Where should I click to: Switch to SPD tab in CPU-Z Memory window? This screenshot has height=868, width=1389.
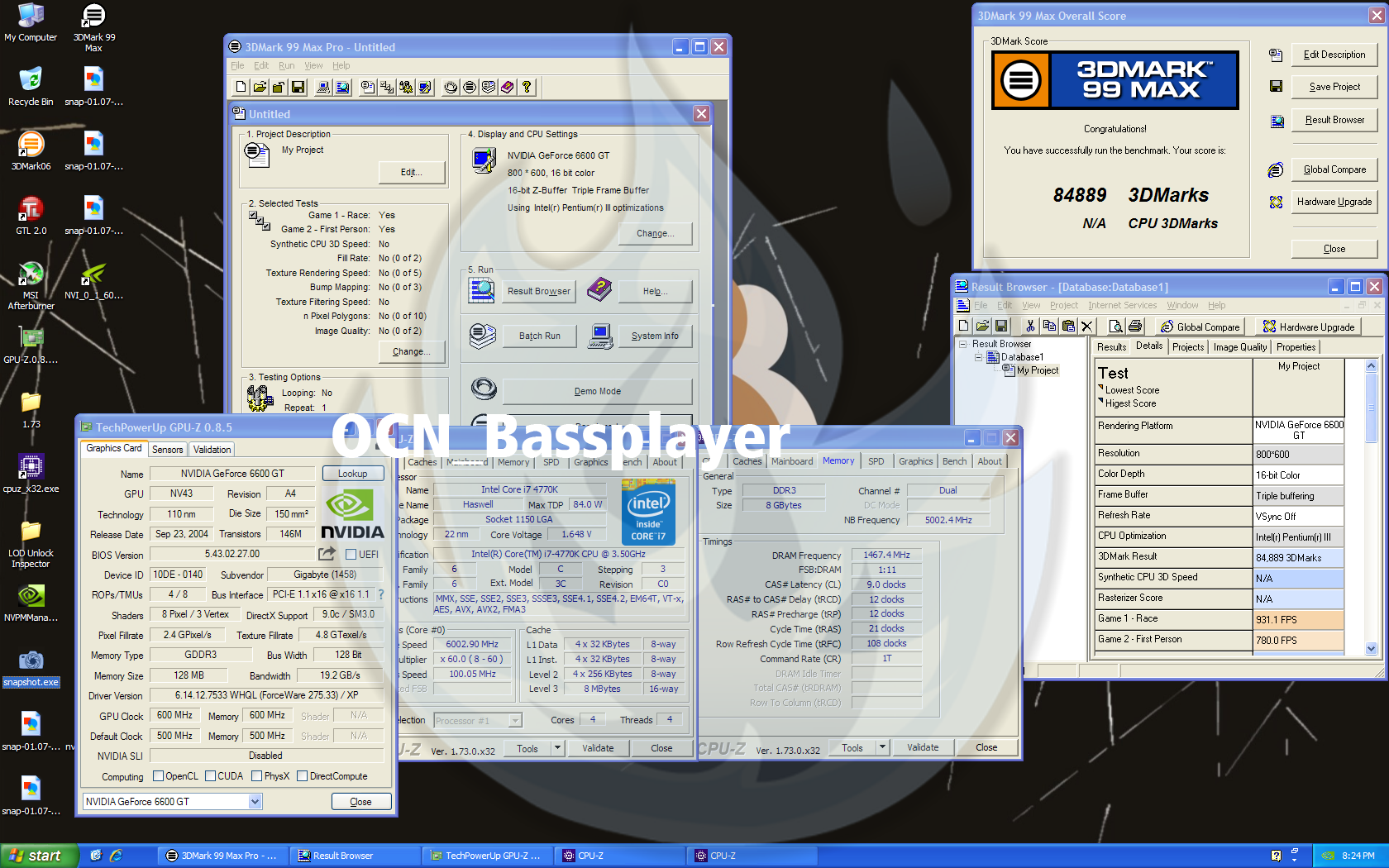(876, 461)
